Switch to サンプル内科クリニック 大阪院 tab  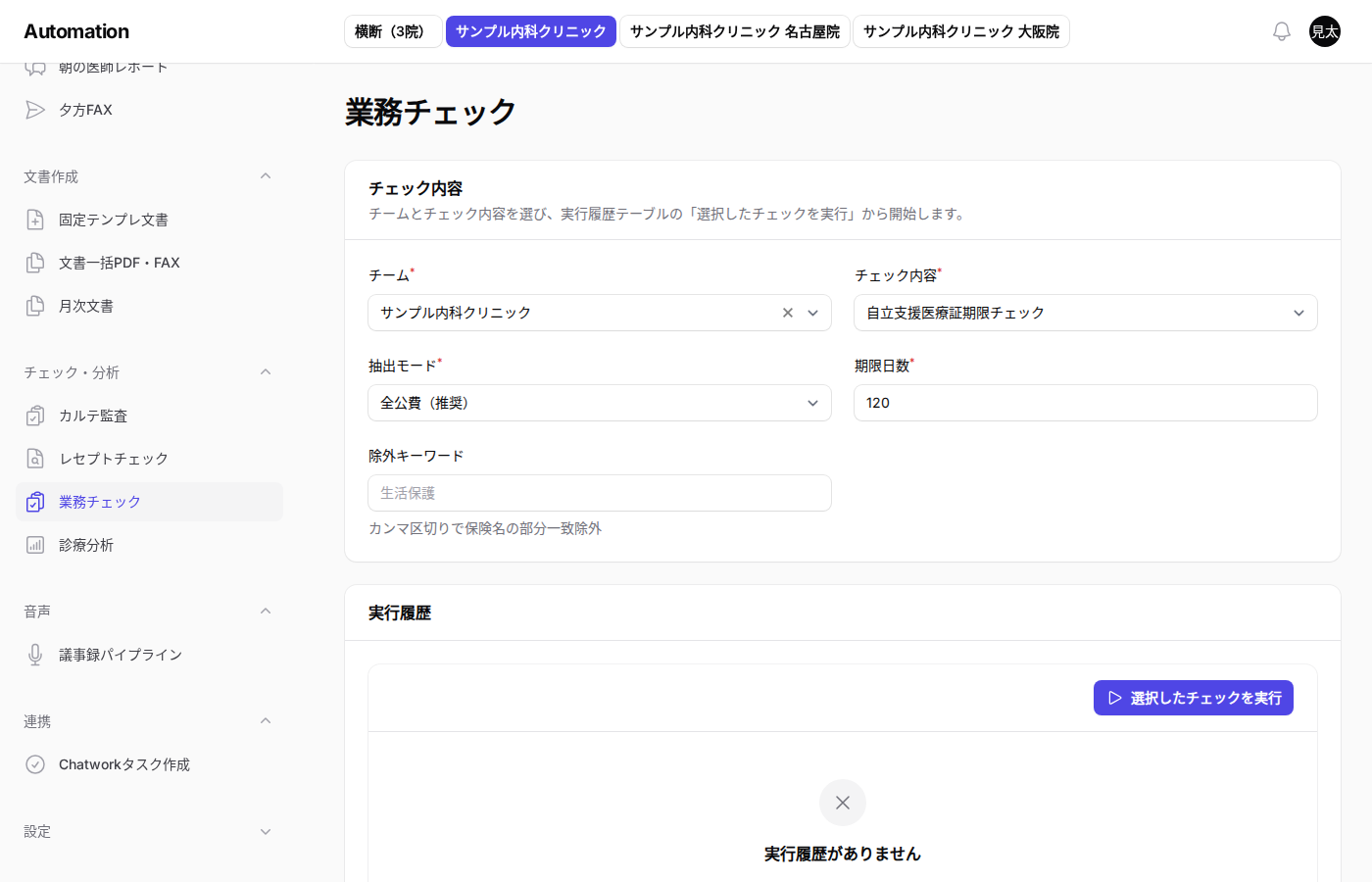tap(961, 31)
